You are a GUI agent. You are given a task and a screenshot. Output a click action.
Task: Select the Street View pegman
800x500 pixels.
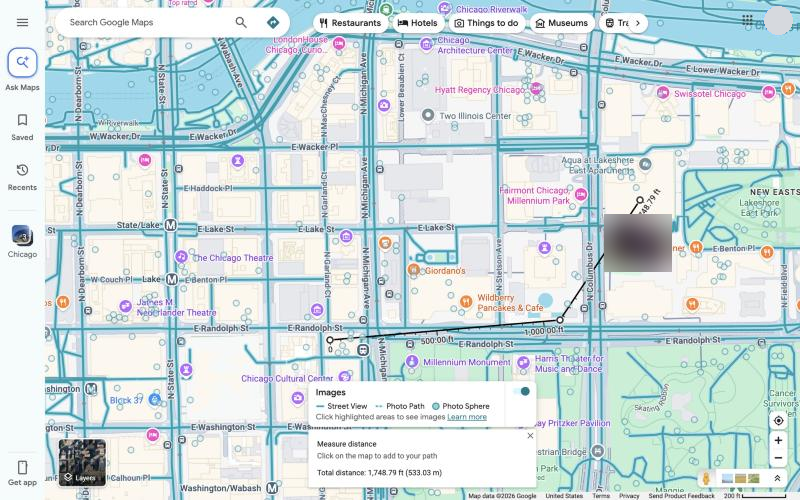(x=706, y=479)
